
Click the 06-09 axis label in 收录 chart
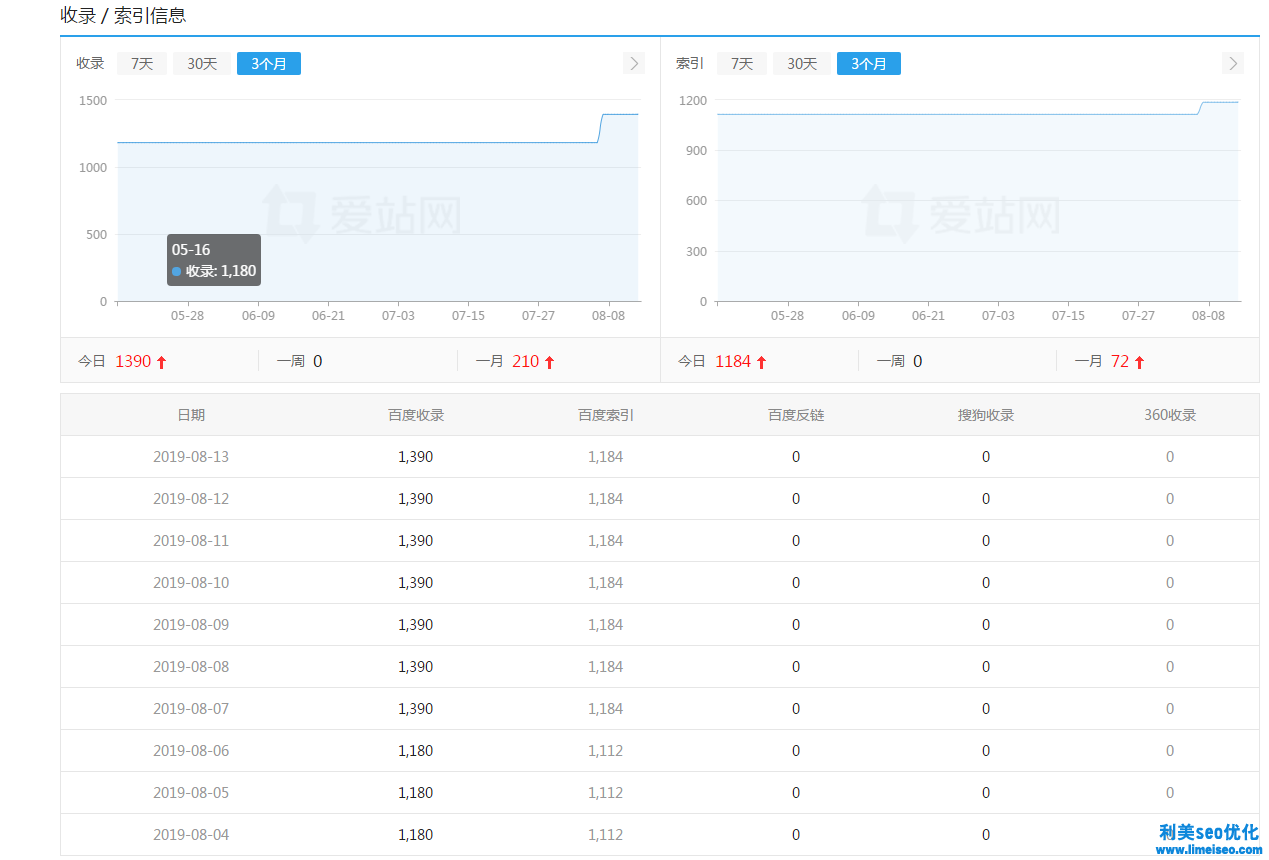coord(258,316)
